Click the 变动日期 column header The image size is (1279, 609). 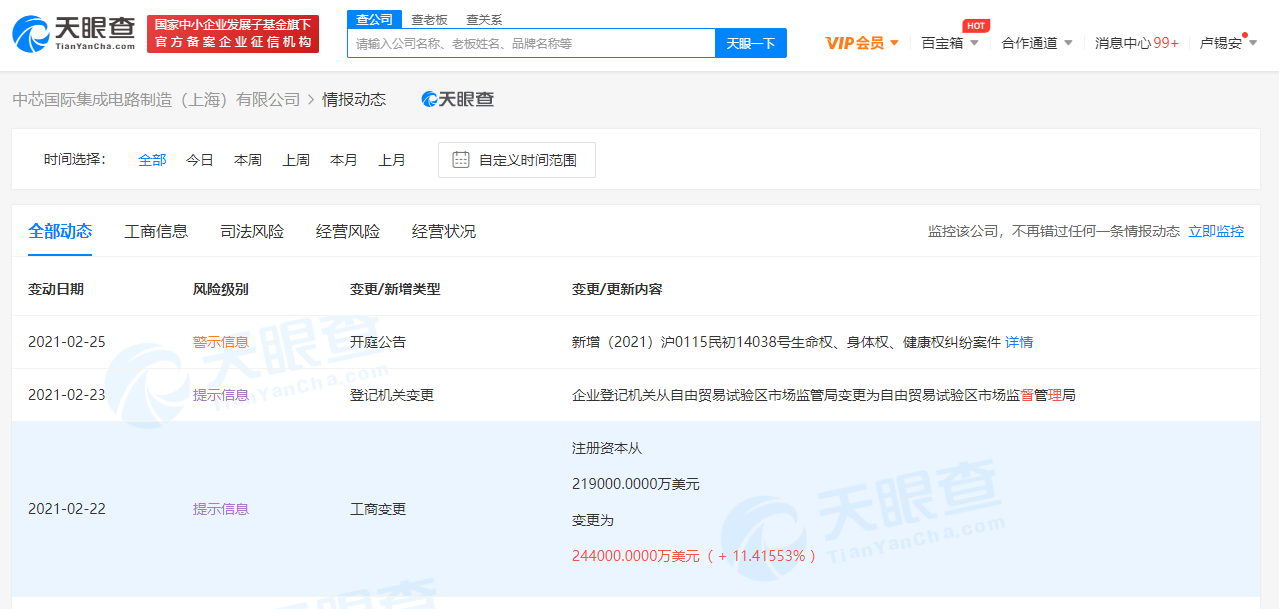point(56,289)
